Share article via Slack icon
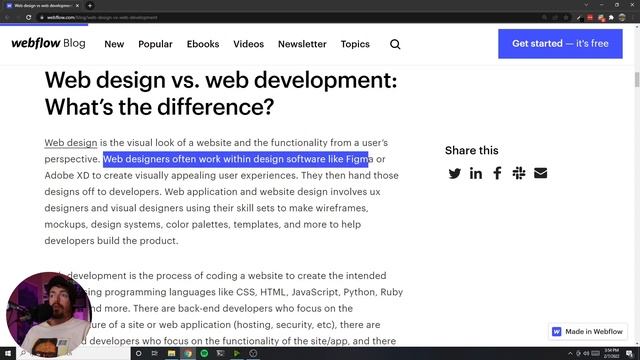The height and width of the screenshot is (360, 640). 519,173
